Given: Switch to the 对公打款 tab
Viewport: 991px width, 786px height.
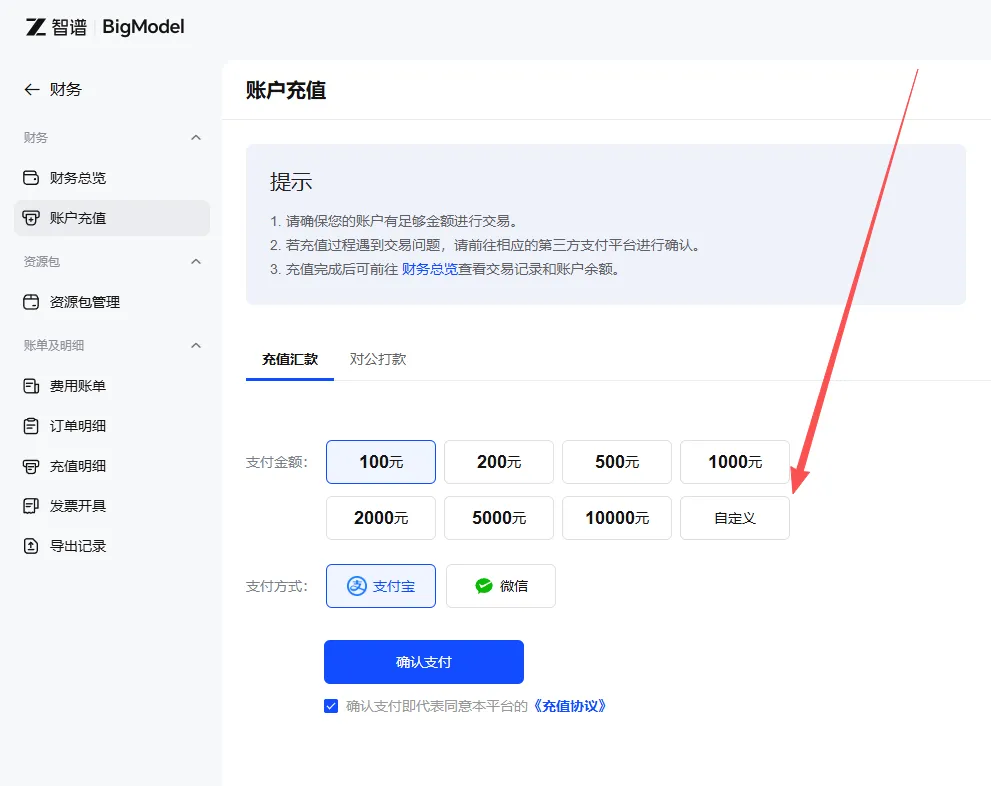Looking at the screenshot, I should click(378, 360).
